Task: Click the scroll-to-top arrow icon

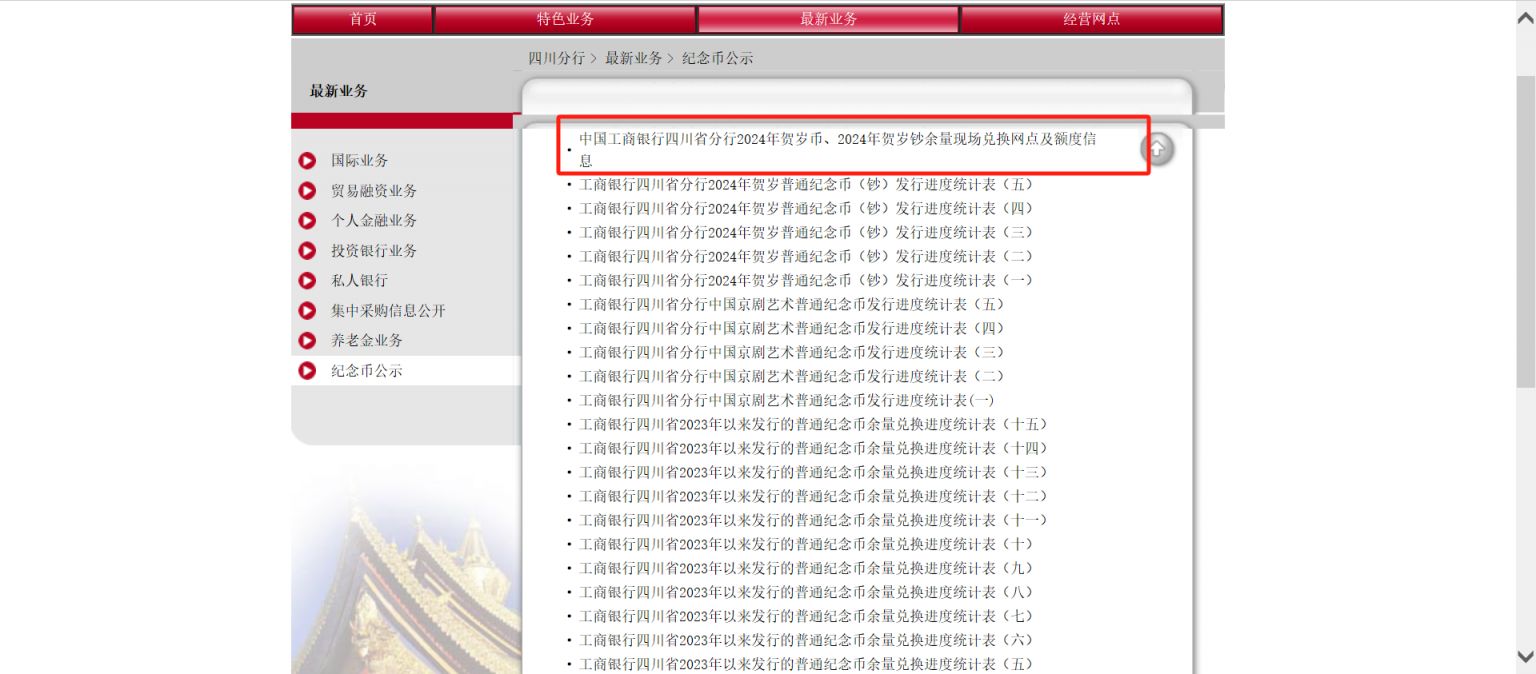Action: (1157, 149)
